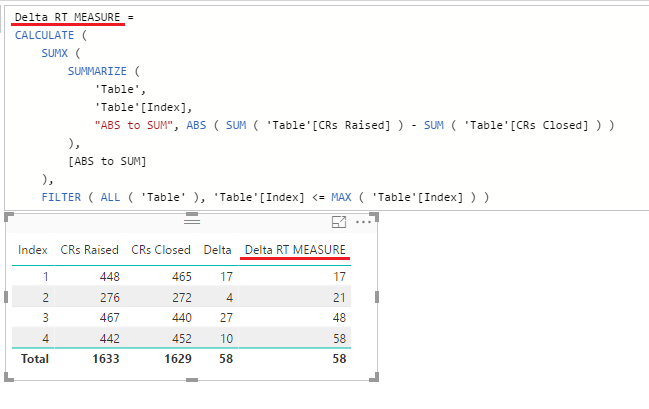
Task: Select the total CRs Closed 1629
Action: point(178,358)
